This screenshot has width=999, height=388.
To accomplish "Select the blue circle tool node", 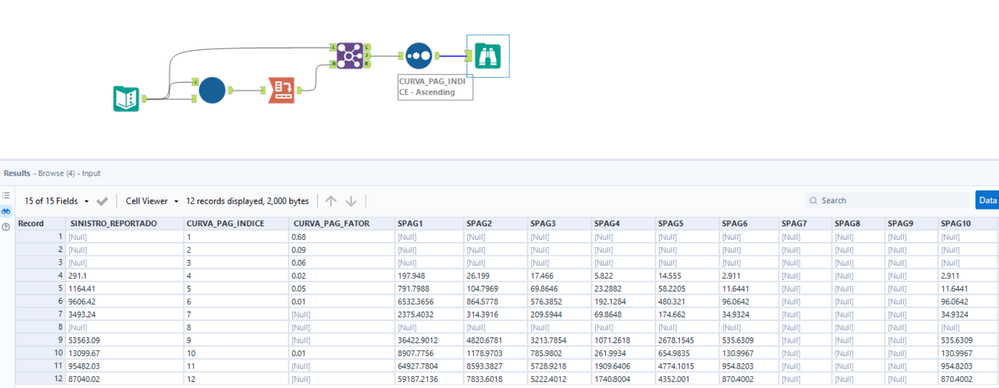I will (x=212, y=90).
